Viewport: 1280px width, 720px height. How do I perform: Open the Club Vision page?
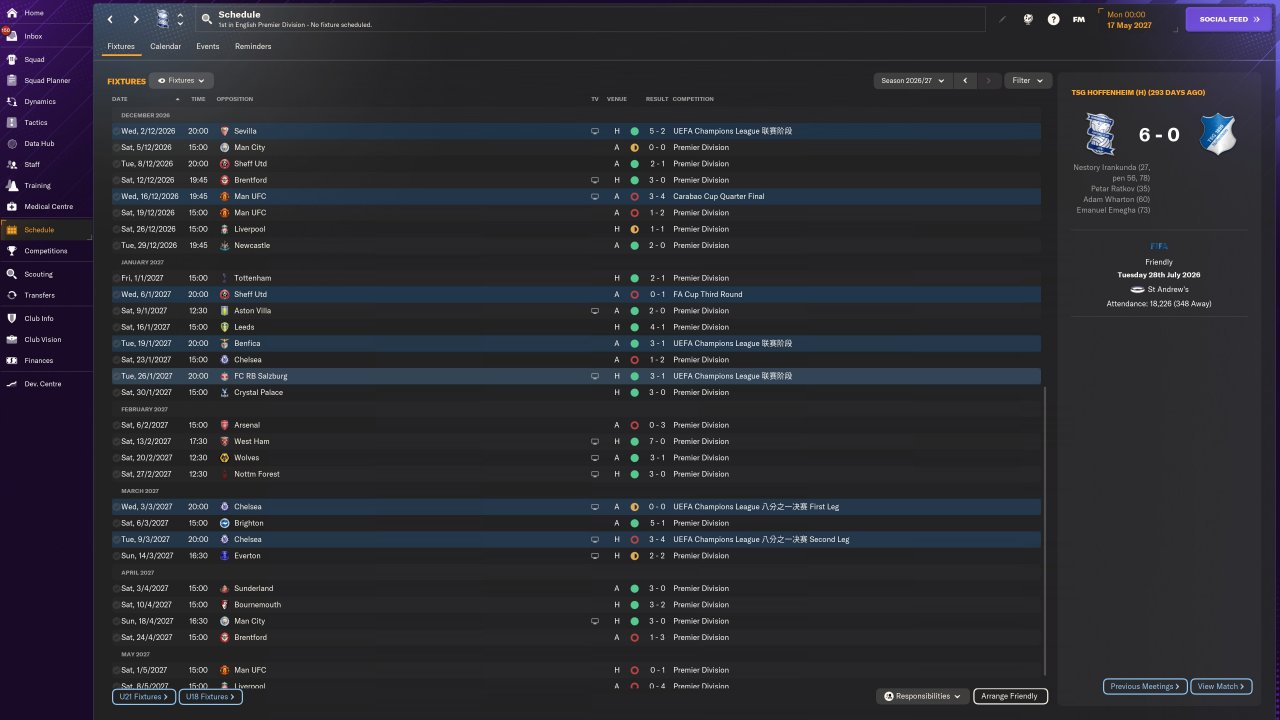tap(43, 339)
